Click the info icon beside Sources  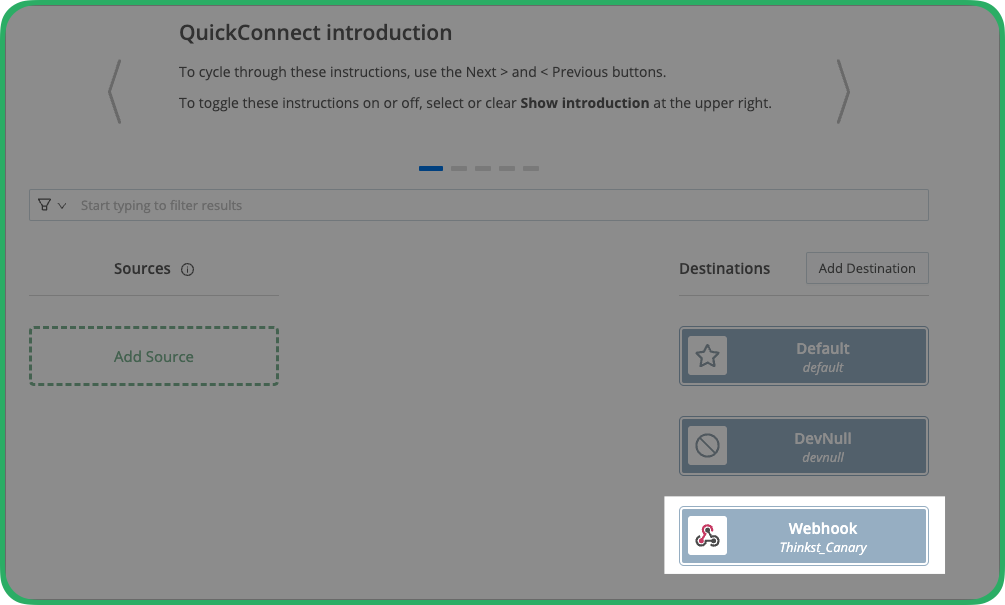tap(187, 269)
